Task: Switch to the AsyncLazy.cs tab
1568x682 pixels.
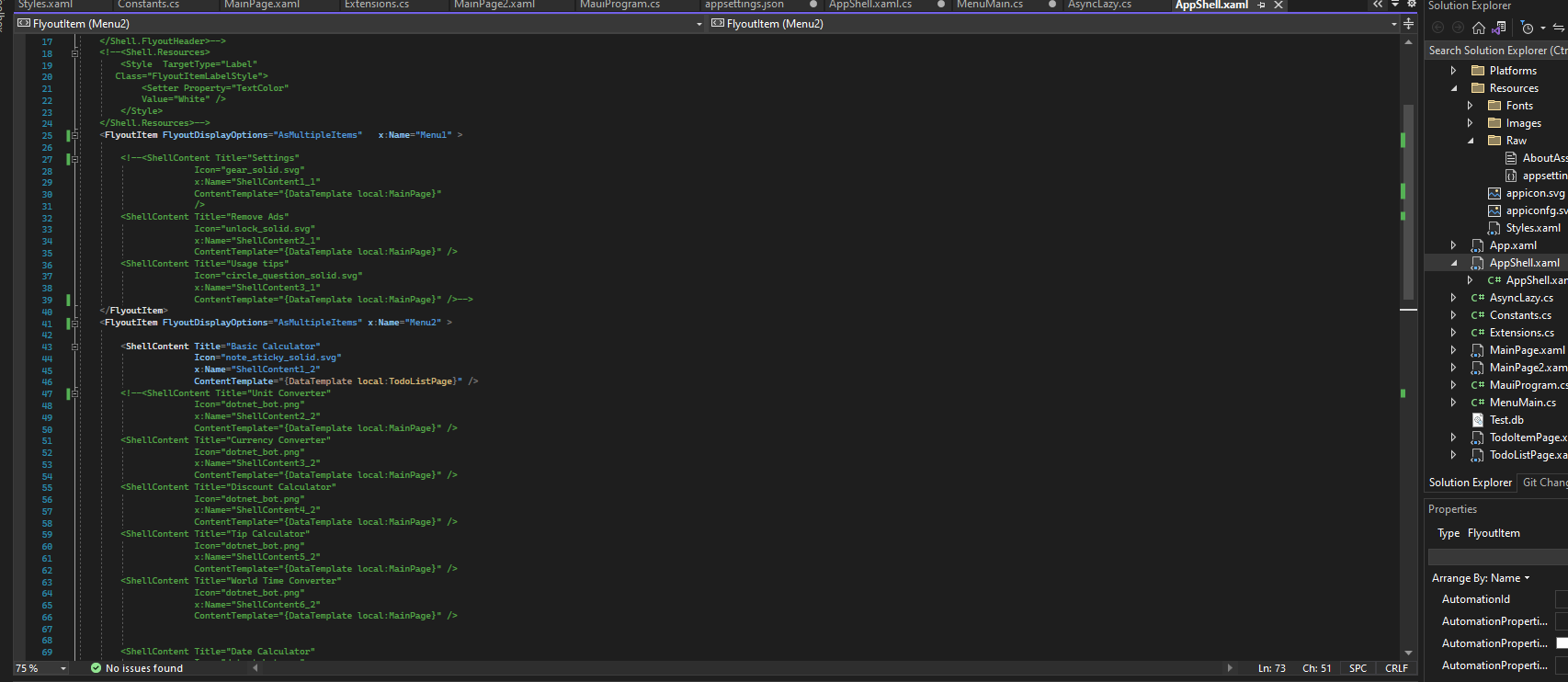Action: 1099,5
